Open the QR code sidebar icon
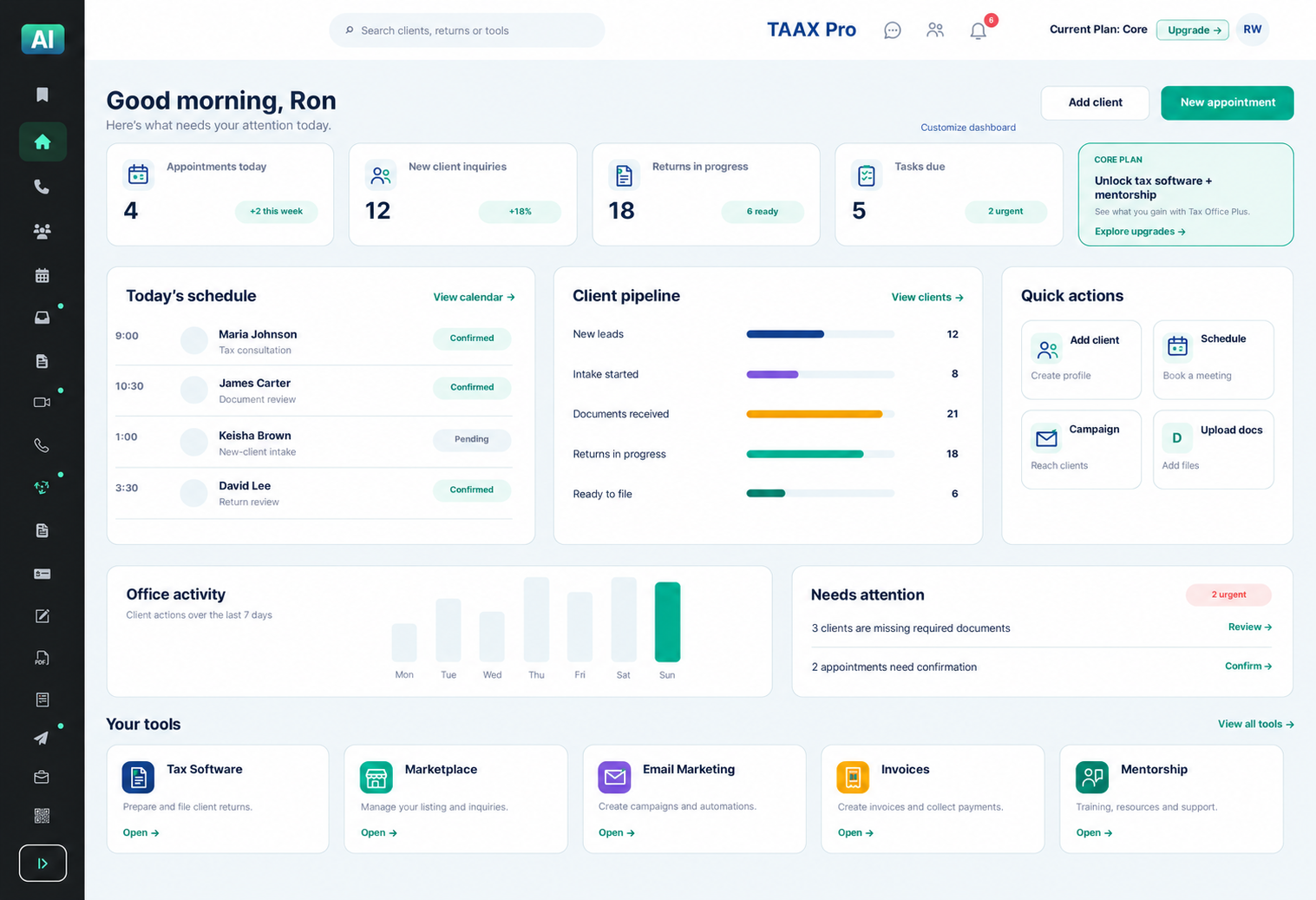1316x900 pixels. point(42,816)
